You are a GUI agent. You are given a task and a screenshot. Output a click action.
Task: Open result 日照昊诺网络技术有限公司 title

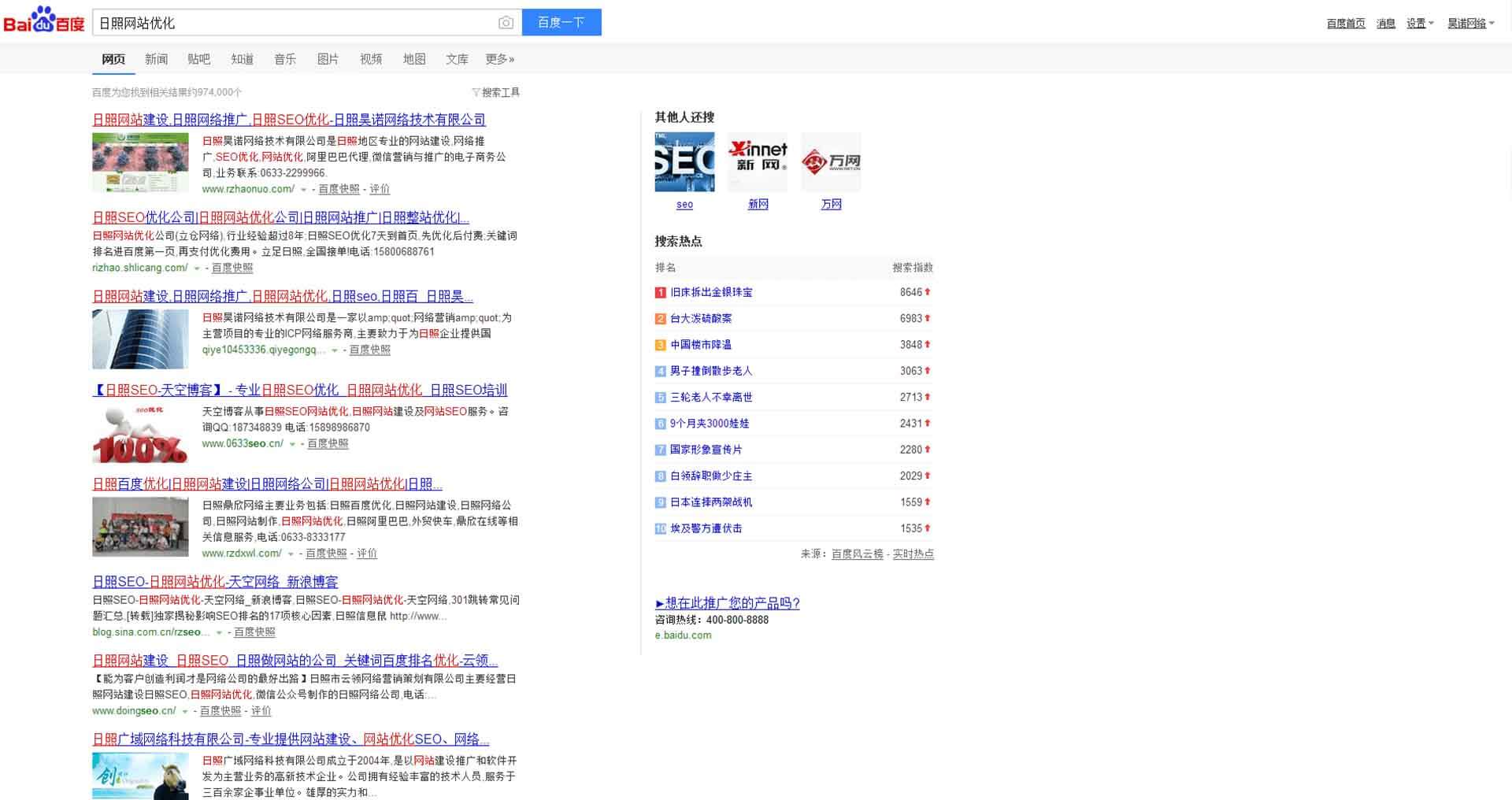click(x=289, y=120)
